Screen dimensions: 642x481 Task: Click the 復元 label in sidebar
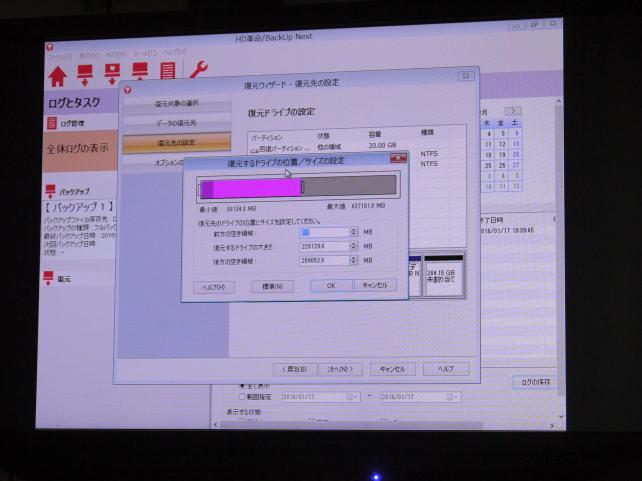(64, 279)
